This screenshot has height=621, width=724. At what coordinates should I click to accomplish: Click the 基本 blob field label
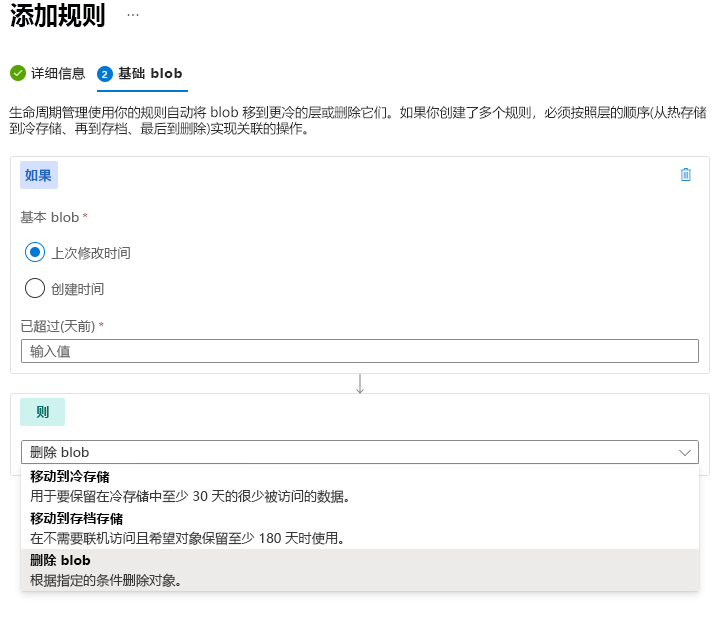point(49,217)
